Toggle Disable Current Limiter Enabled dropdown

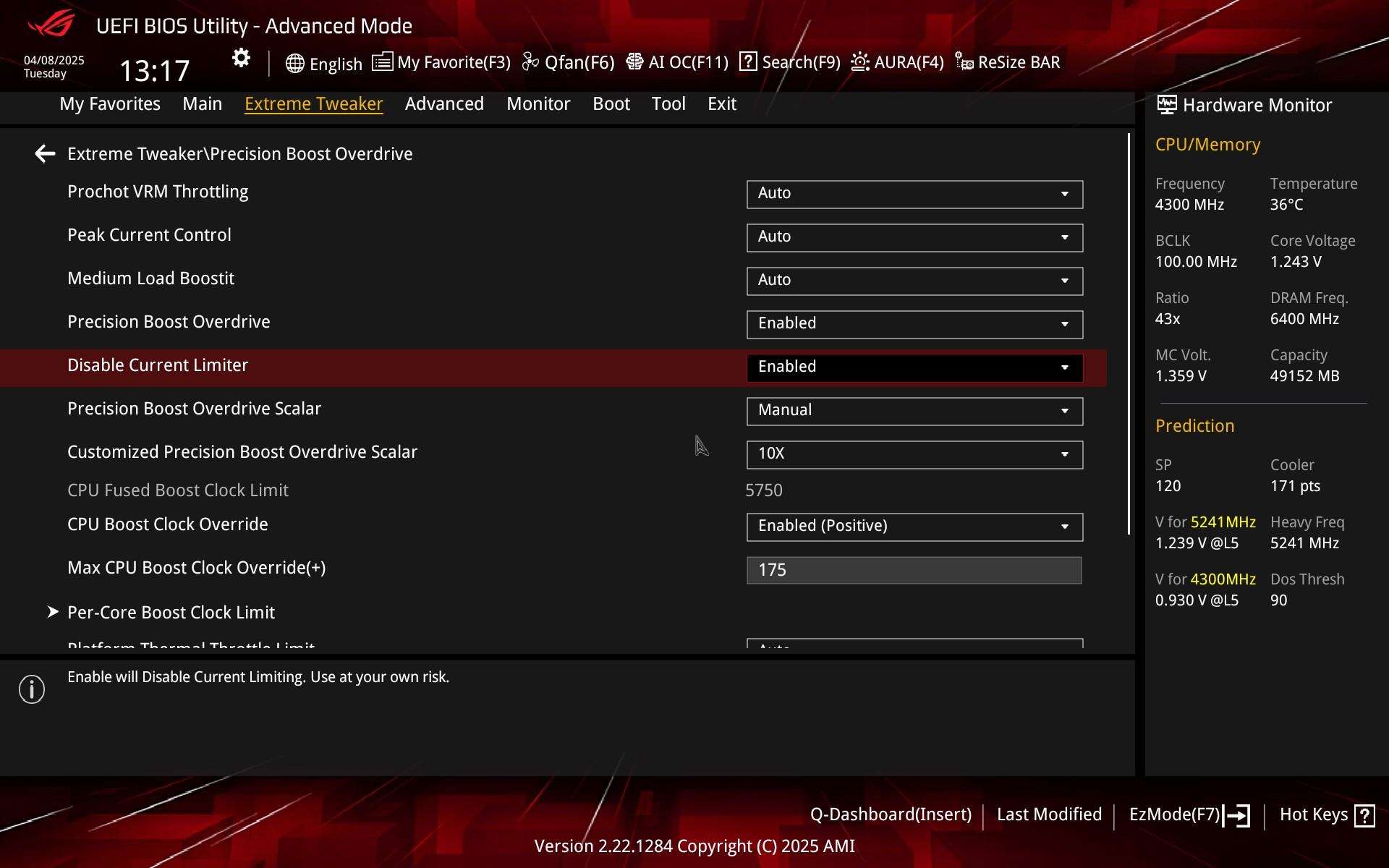click(914, 367)
